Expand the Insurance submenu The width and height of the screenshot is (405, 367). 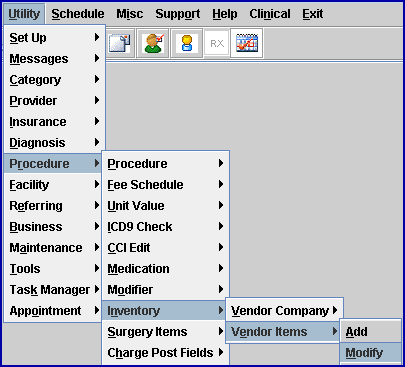pyautogui.click(x=54, y=122)
